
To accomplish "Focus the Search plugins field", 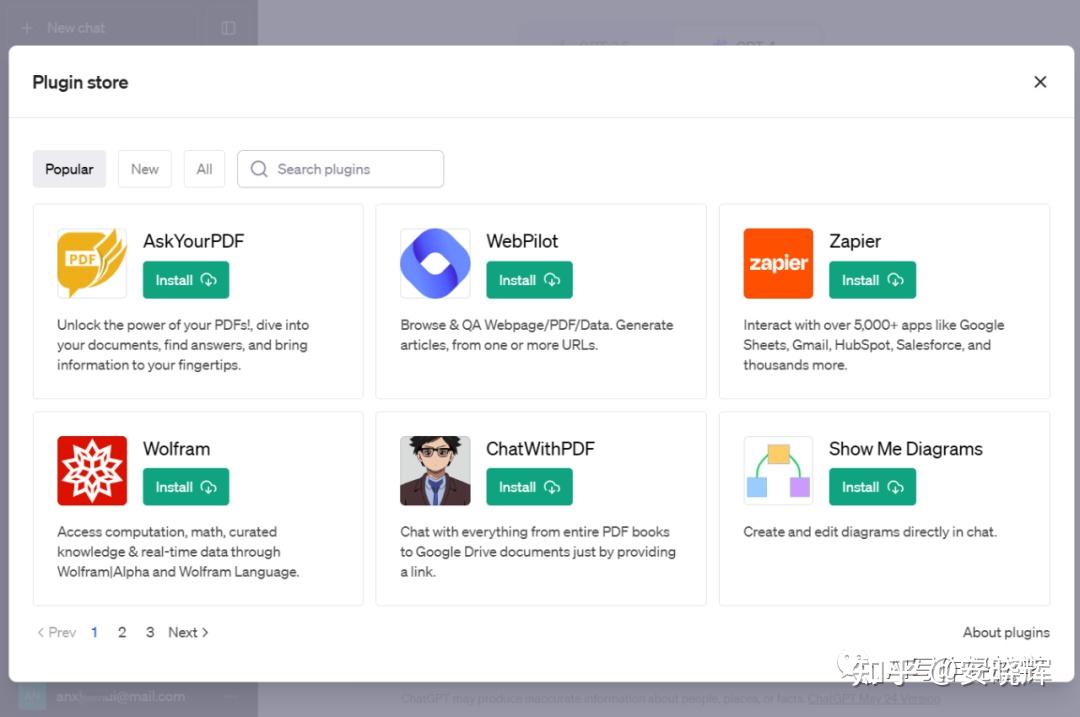I will 340,169.
